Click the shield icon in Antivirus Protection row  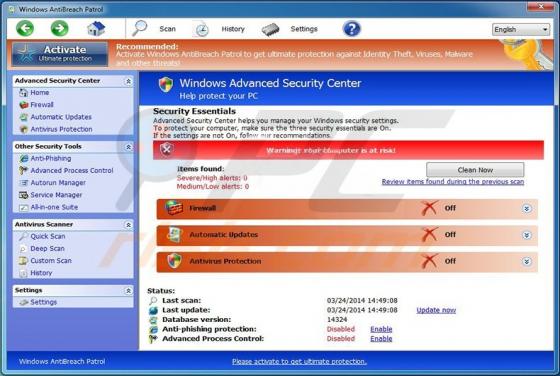click(174, 261)
